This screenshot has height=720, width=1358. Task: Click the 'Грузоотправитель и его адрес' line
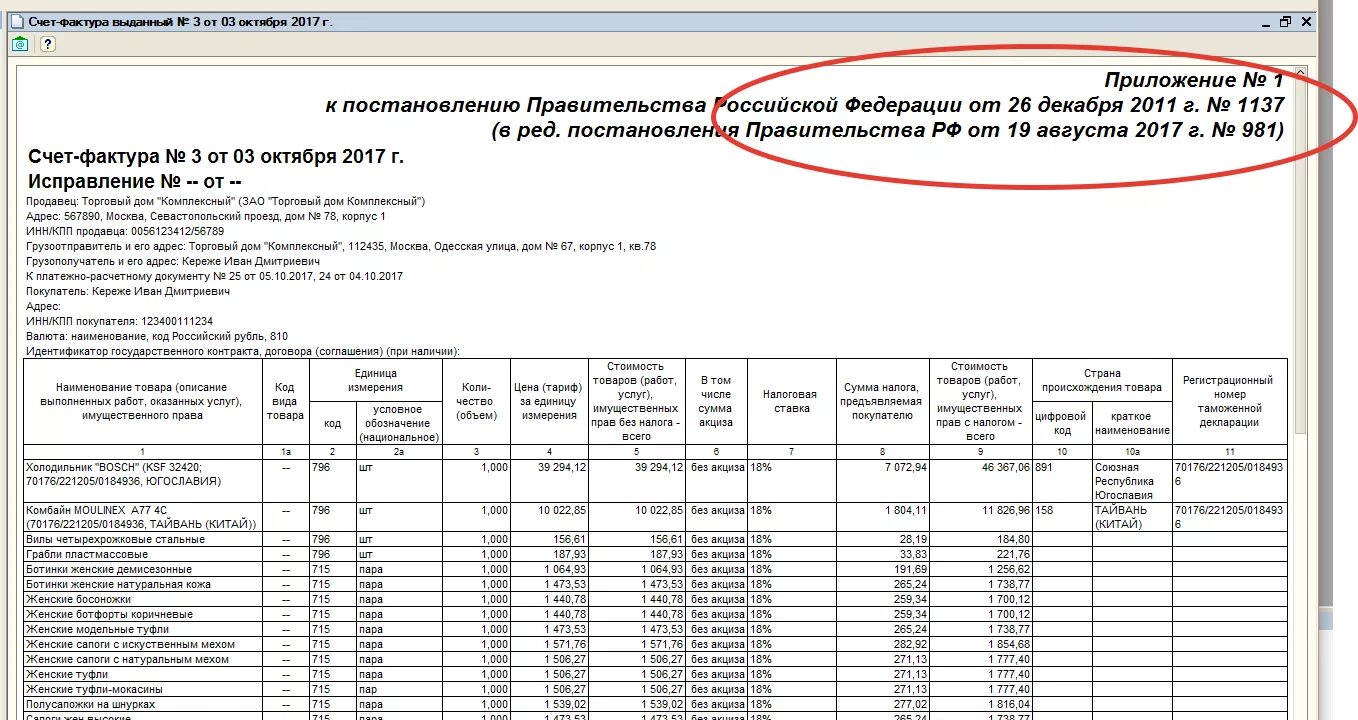341,246
